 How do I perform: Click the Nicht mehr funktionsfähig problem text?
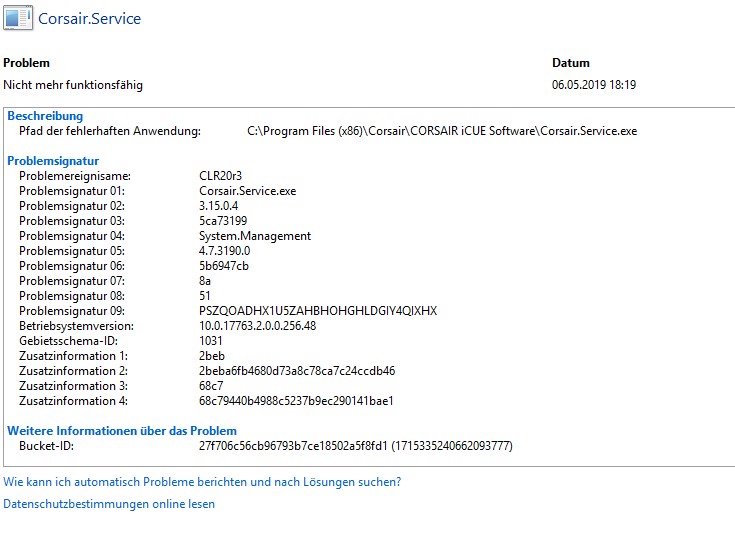(x=73, y=85)
